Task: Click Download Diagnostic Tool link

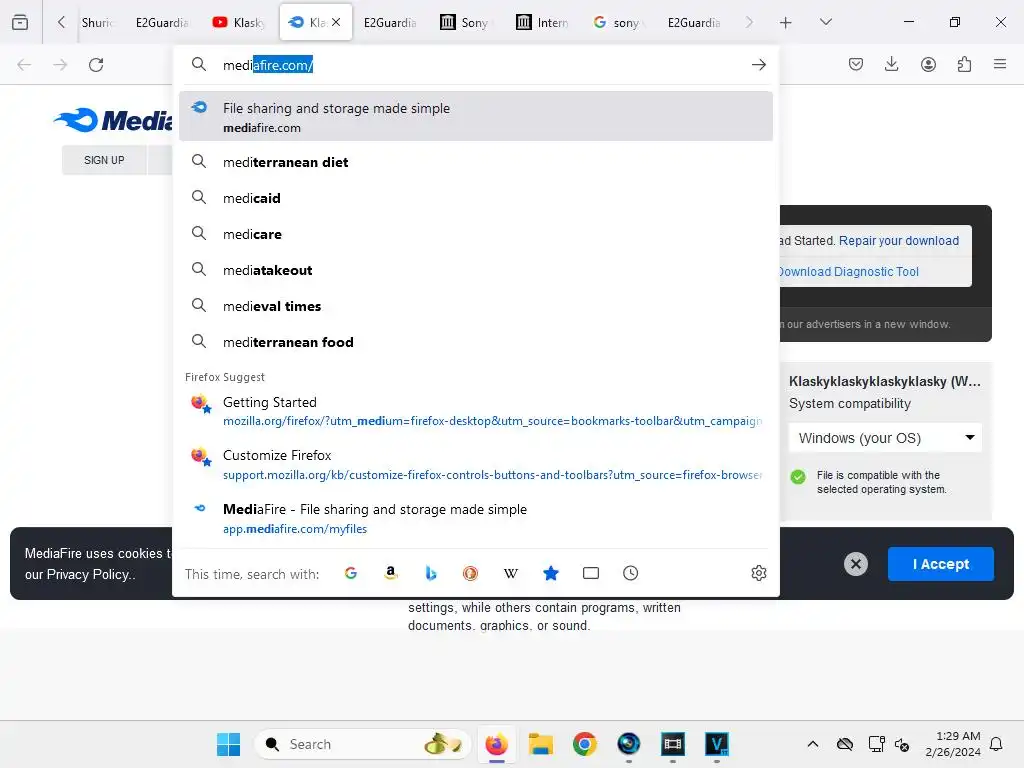Action: (x=848, y=272)
